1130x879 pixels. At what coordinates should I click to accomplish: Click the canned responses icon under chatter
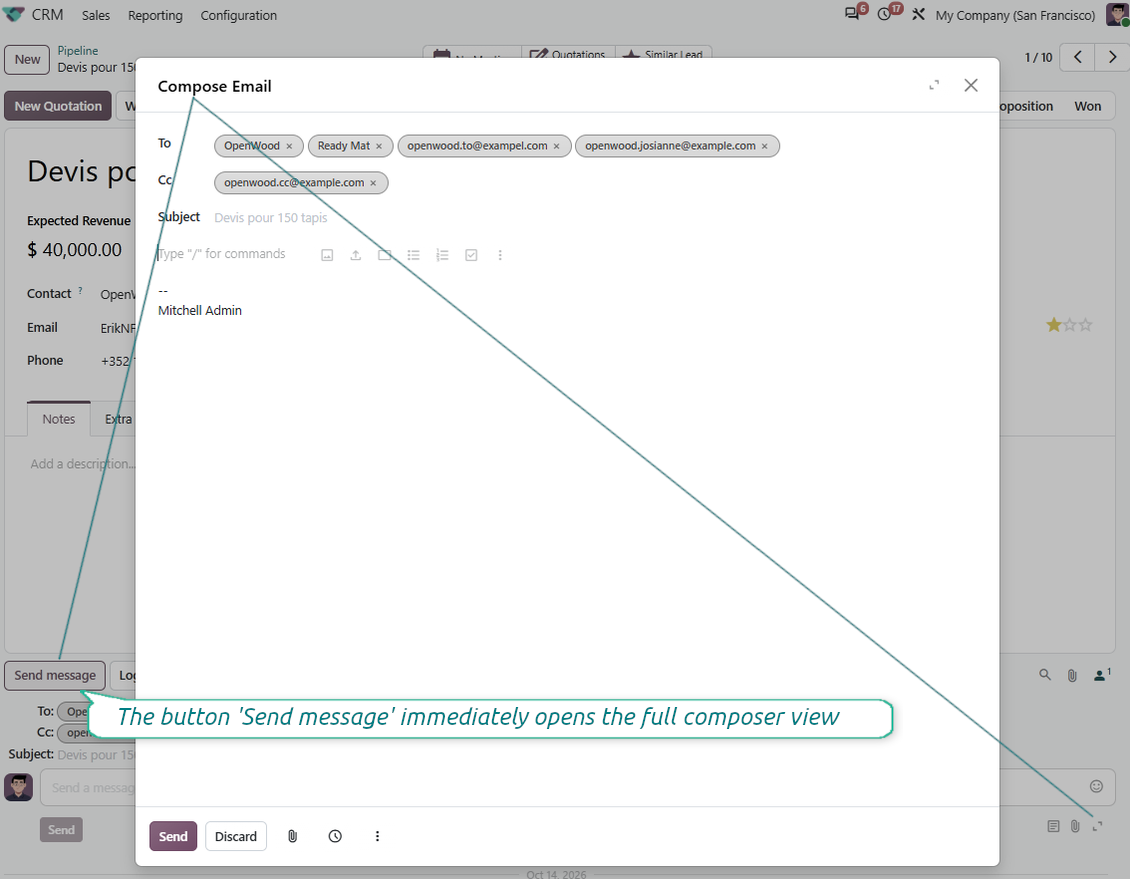click(1054, 826)
